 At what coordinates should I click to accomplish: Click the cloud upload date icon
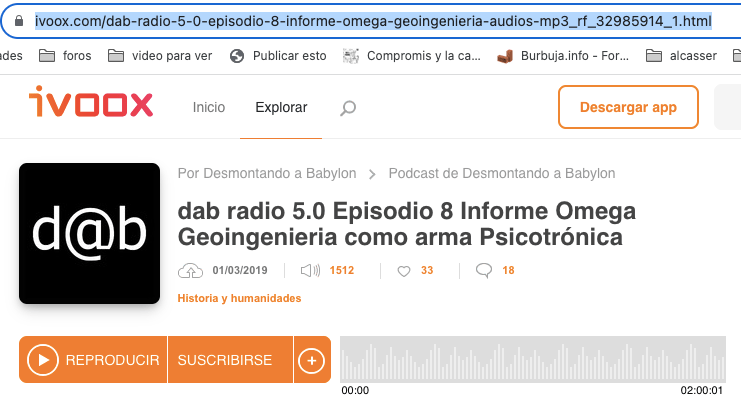pos(190,270)
